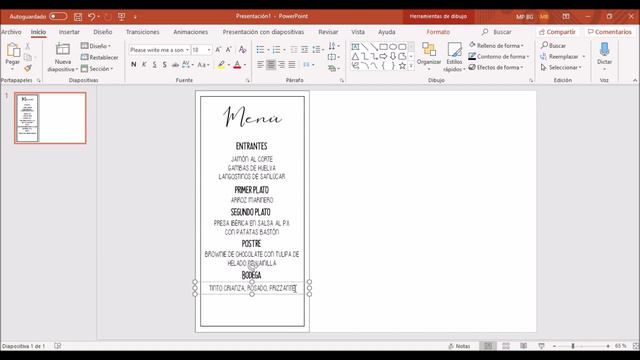This screenshot has height=360, width=640.
Task: Expand the shapes gallery more arrow
Action: point(411,66)
